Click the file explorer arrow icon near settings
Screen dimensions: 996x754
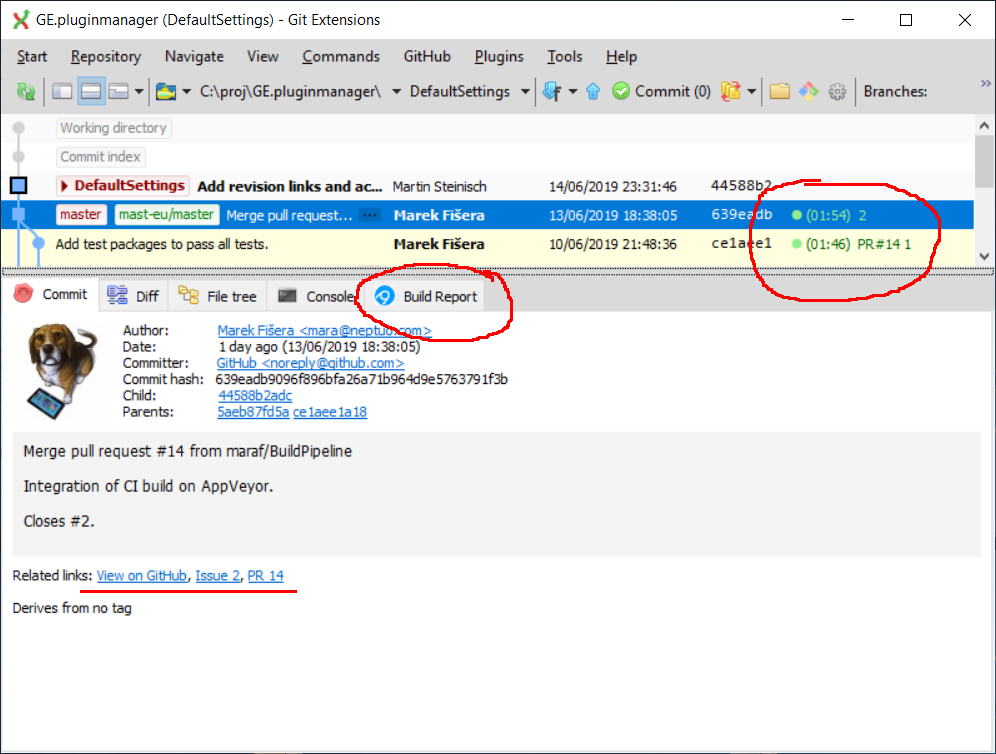coord(806,91)
